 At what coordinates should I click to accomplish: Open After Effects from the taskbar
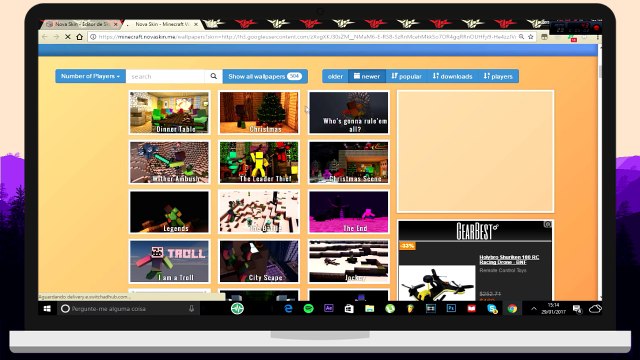tap(329, 308)
